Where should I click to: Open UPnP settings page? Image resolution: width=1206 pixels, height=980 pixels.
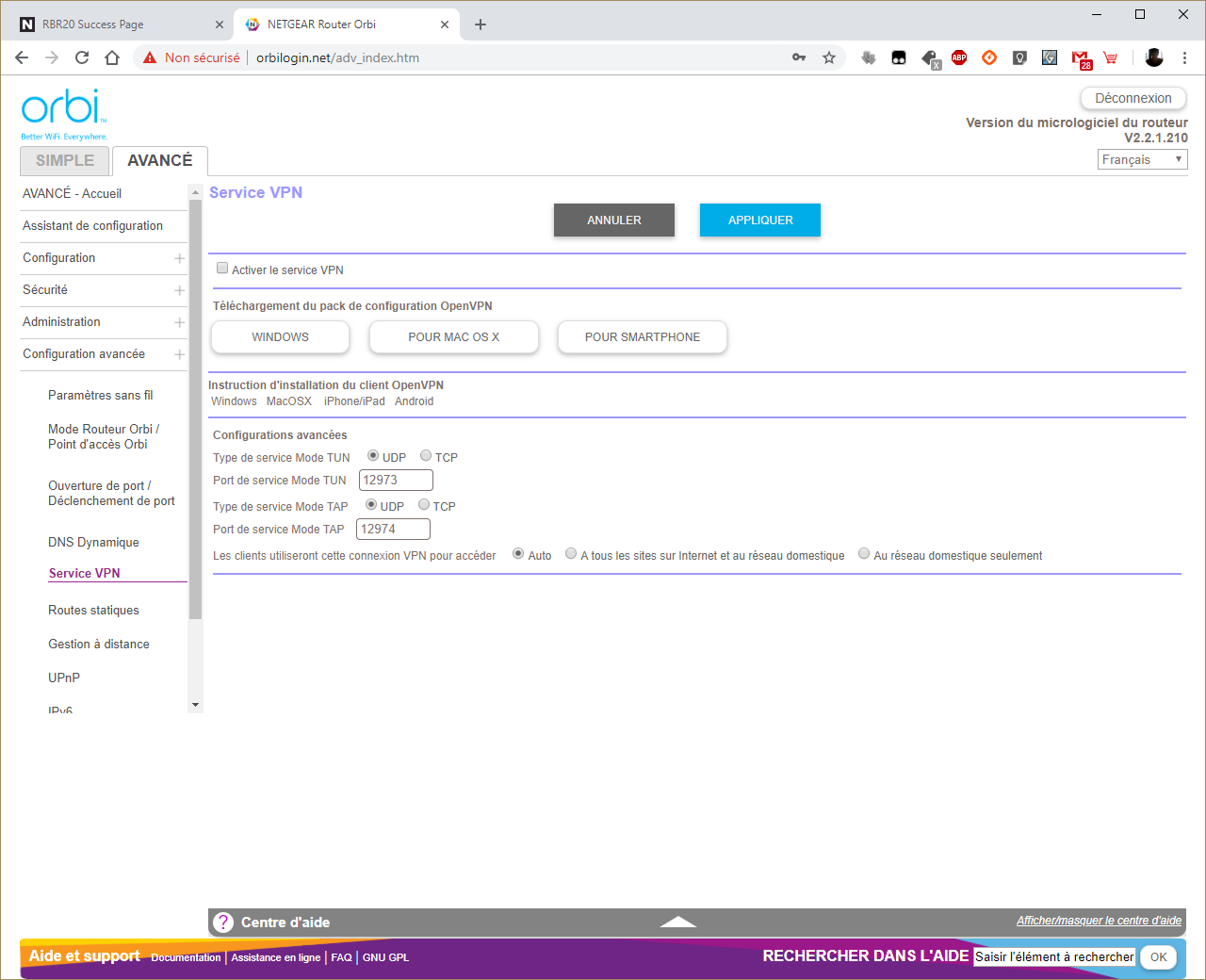[x=64, y=678]
